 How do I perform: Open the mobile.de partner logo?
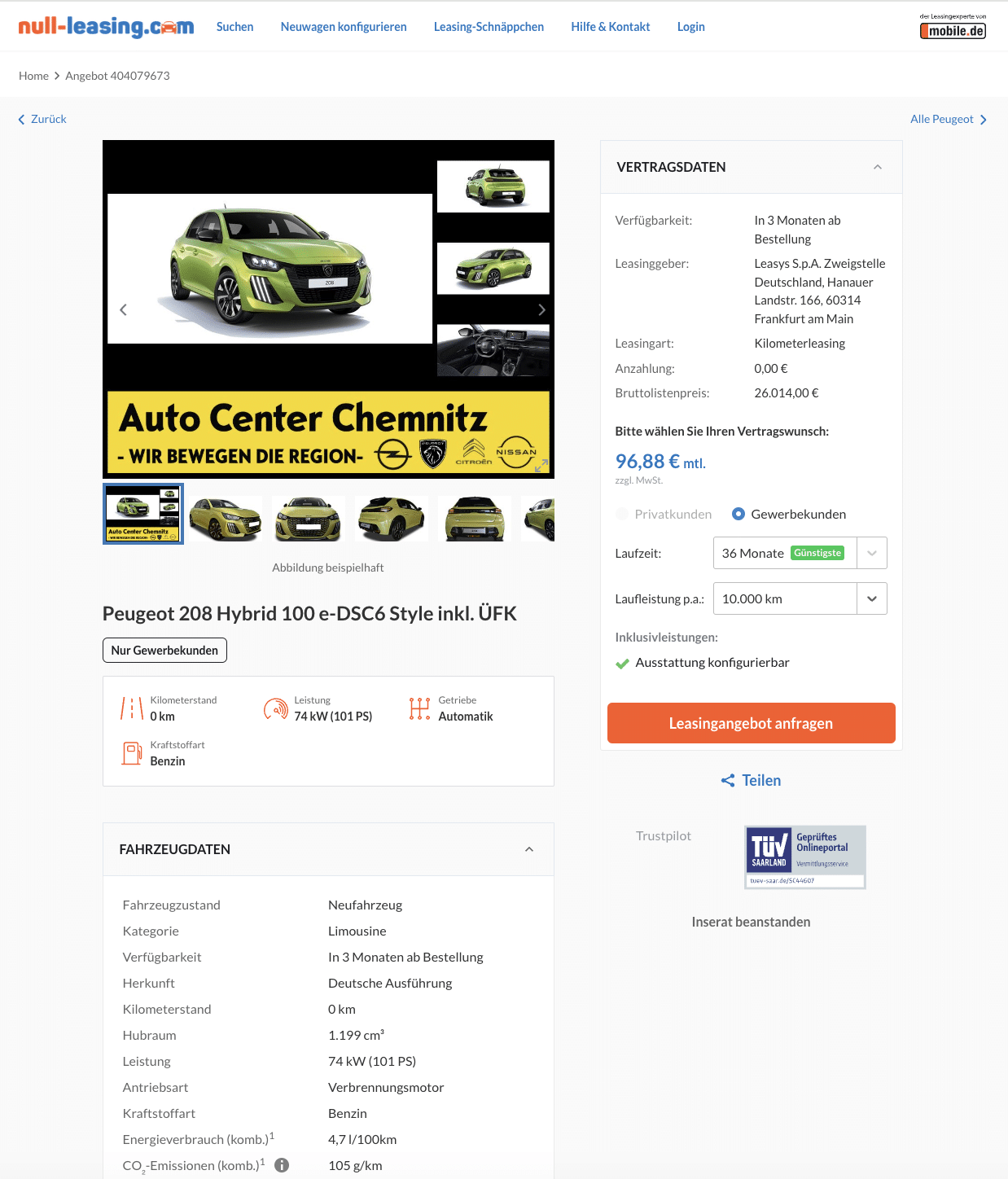[x=953, y=27]
